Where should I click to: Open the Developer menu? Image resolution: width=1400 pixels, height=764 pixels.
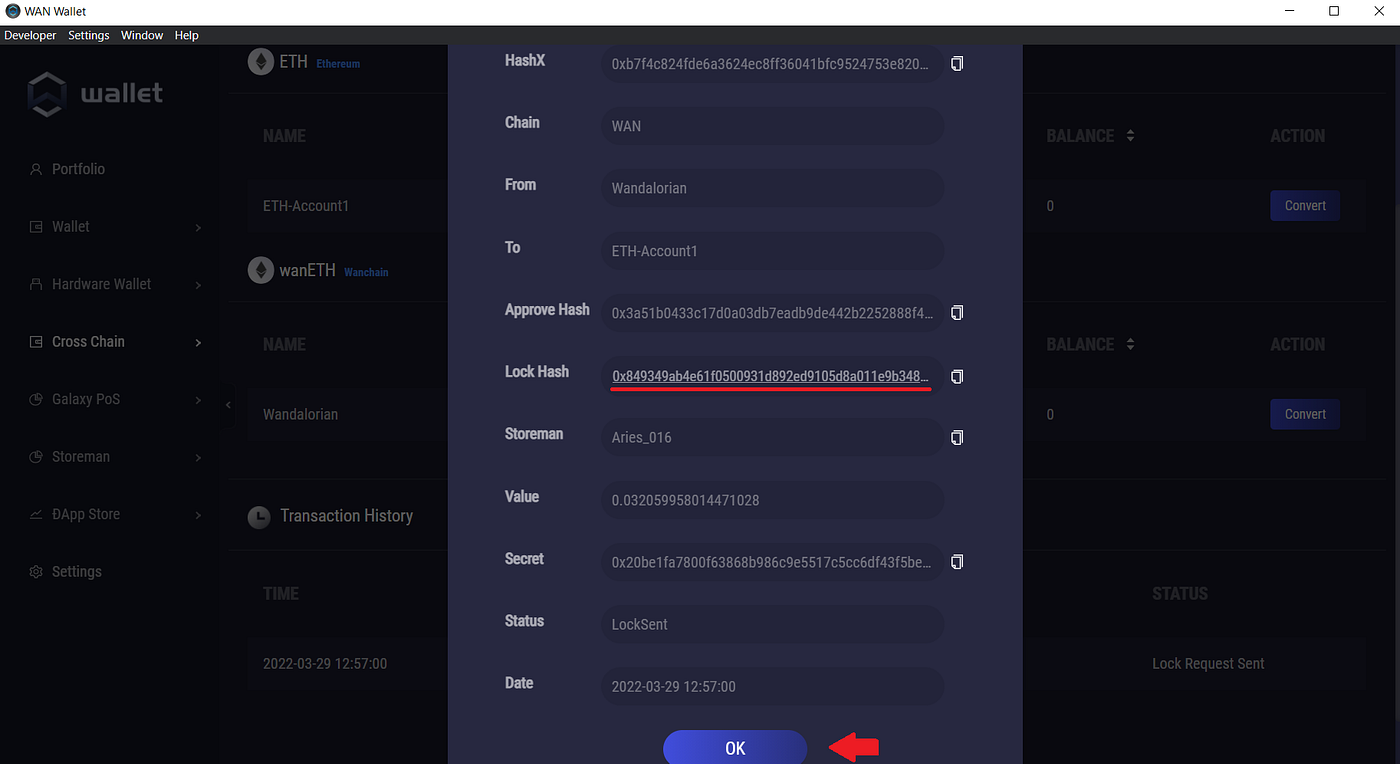(30, 35)
